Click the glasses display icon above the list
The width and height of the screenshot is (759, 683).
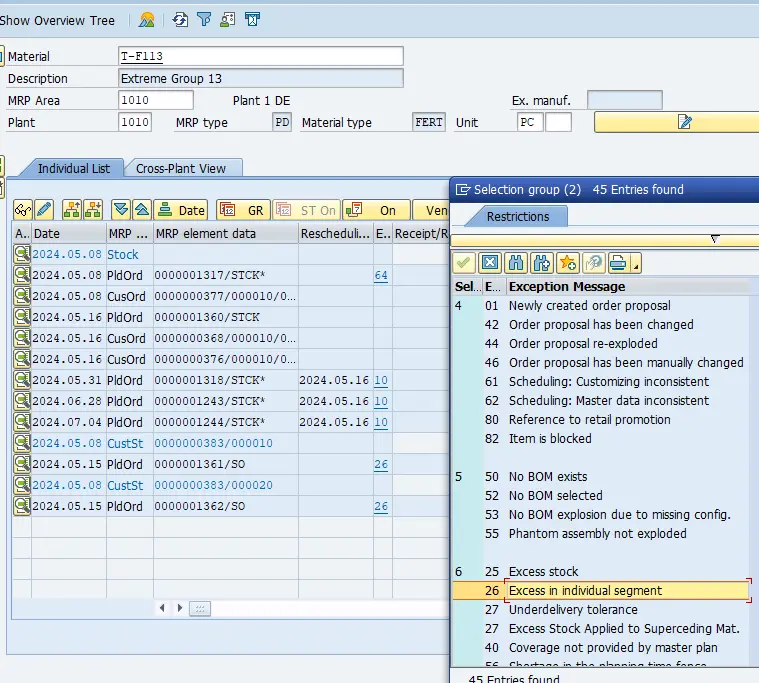pyautogui.click(x=22, y=210)
